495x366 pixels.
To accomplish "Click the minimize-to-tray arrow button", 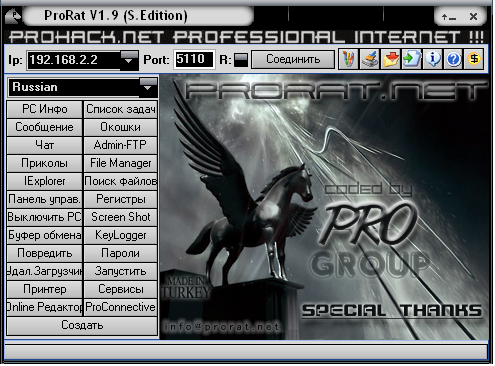I will coord(448,16).
